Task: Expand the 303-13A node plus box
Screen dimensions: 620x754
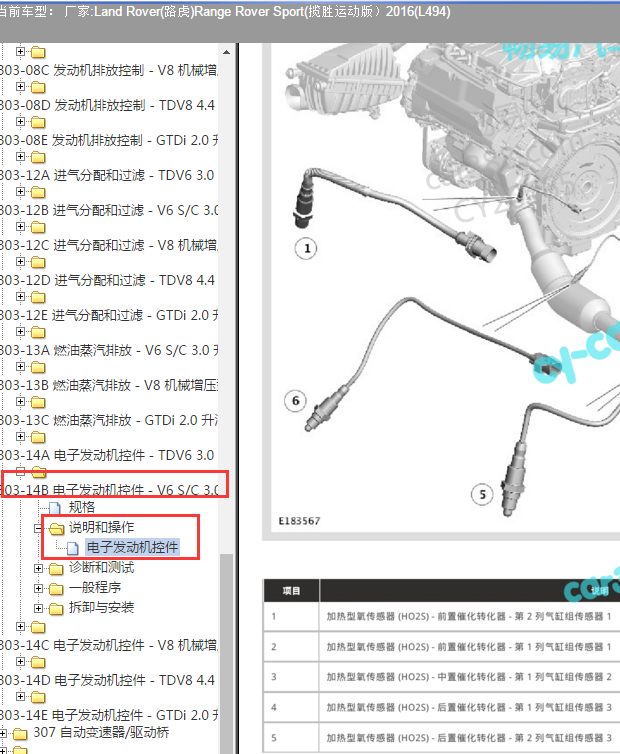Action: click(x=20, y=332)
